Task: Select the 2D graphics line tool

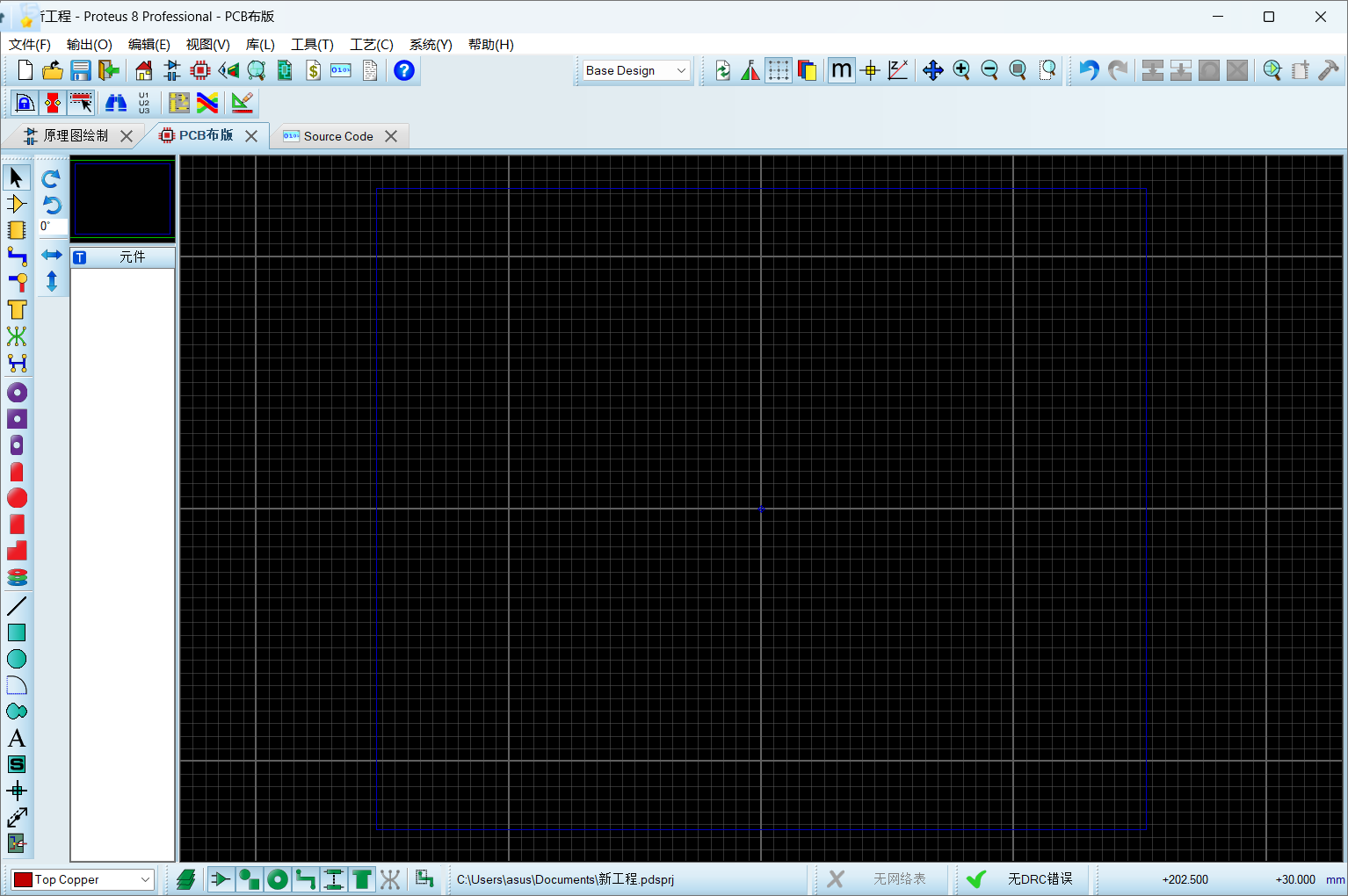Action: (x=17, y=605)
